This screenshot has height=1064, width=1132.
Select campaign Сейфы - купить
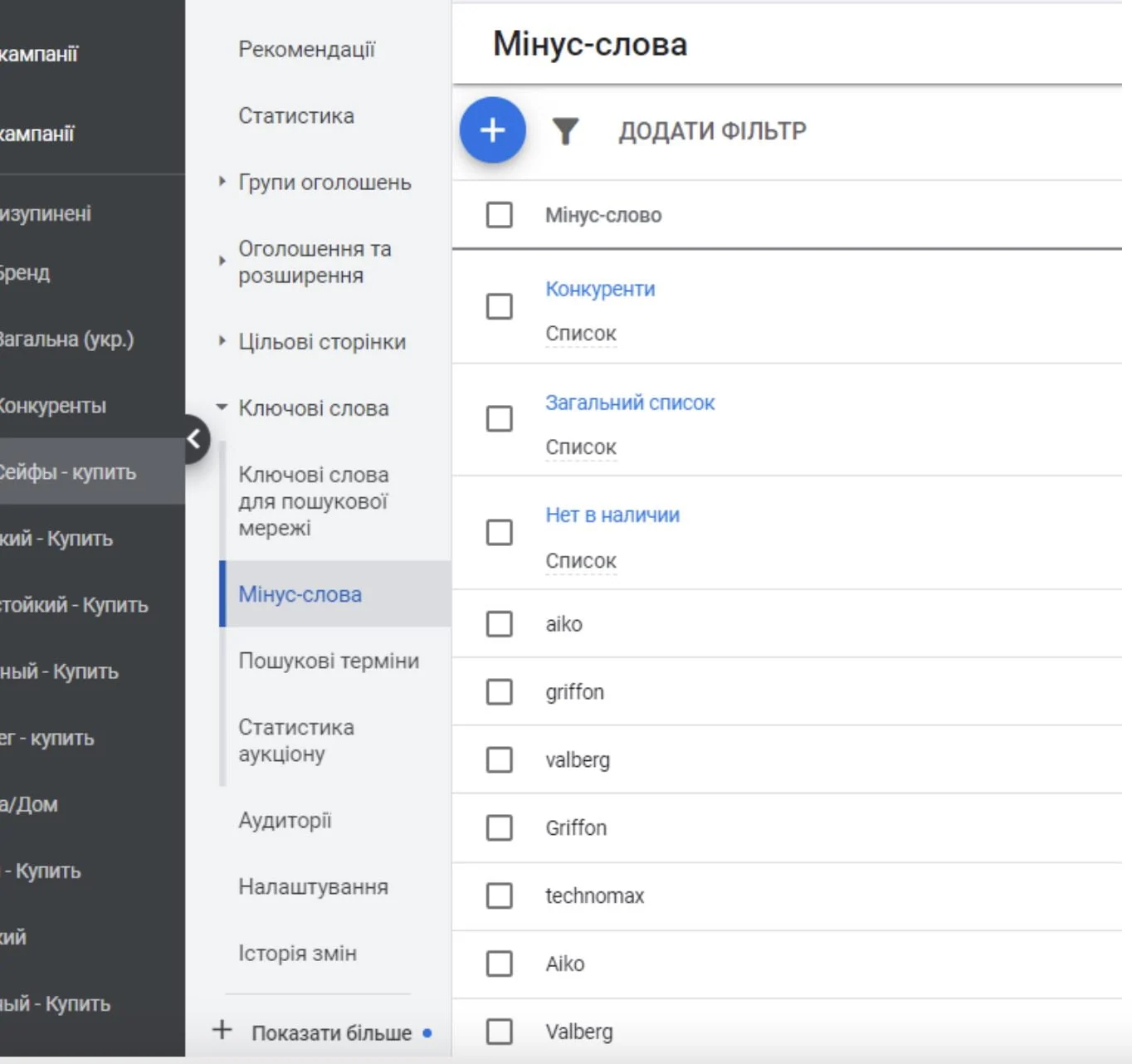tap(92, 471)
